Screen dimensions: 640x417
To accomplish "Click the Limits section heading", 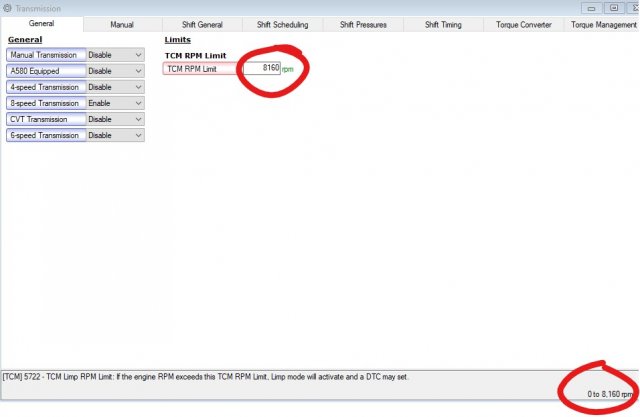I will (178, 40).
